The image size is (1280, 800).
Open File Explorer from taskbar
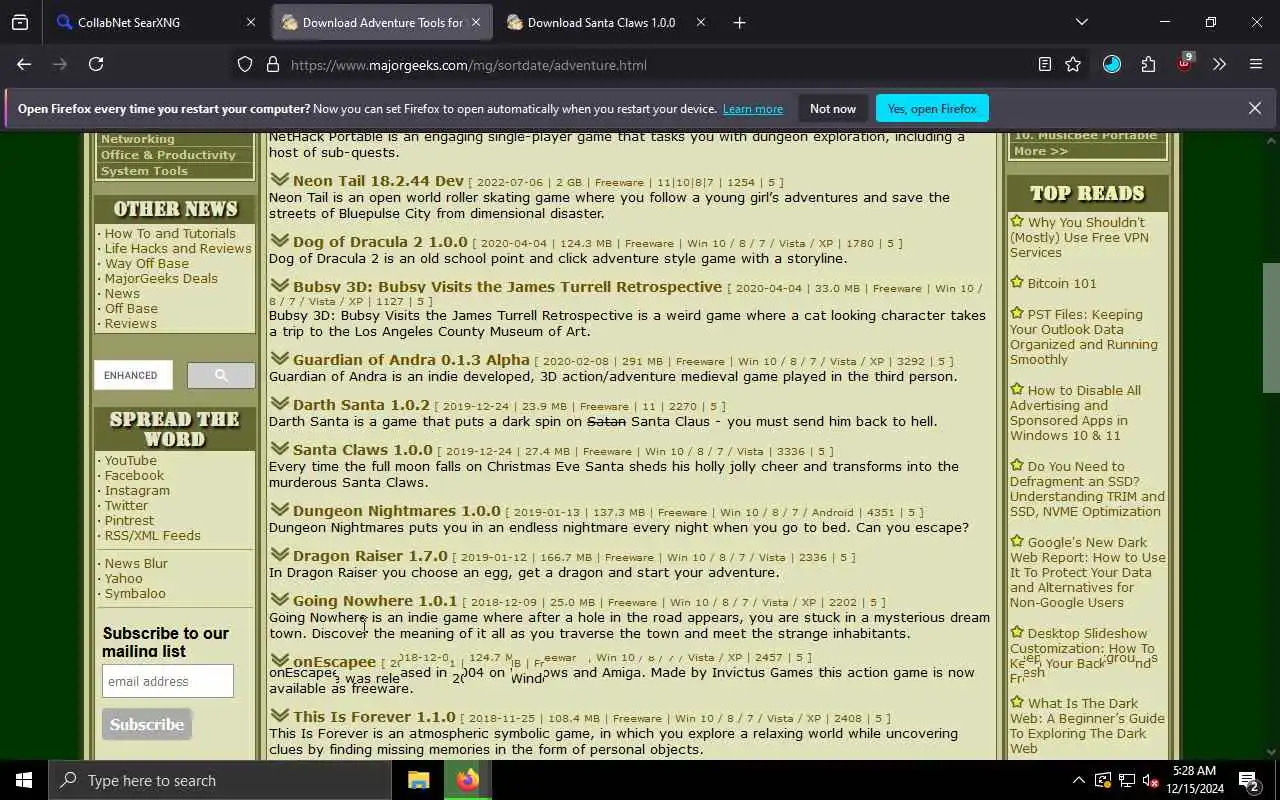click(419, 780)
